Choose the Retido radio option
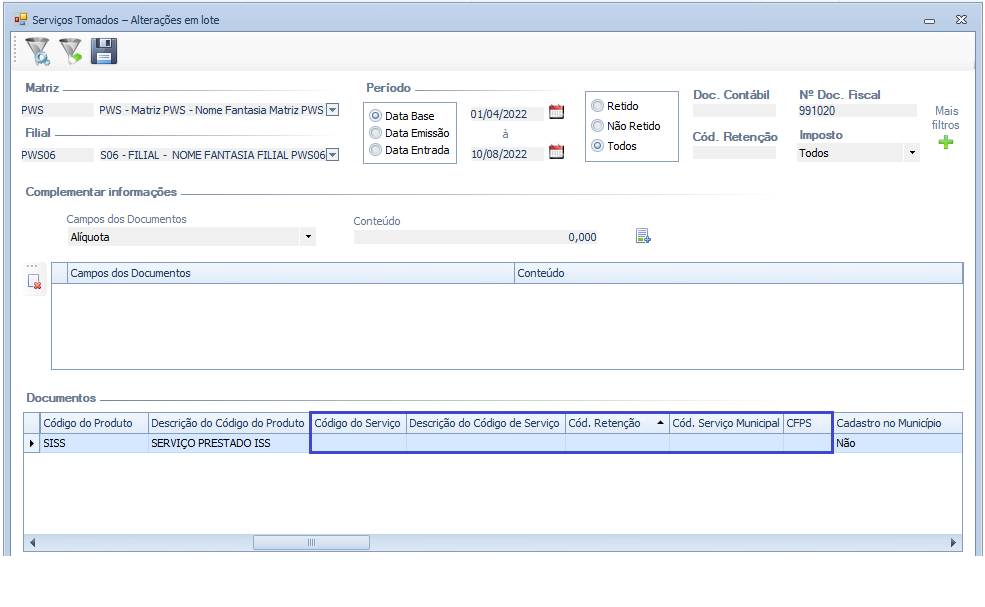This screenshot has height=607, width=985. point(598,106)
